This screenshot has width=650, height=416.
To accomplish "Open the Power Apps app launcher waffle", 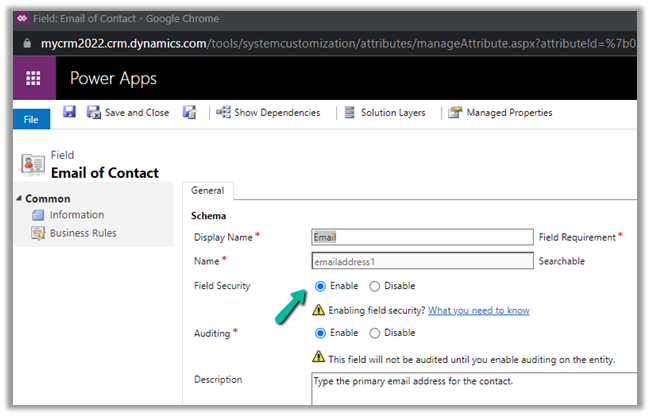I will (x=33, y=78).
